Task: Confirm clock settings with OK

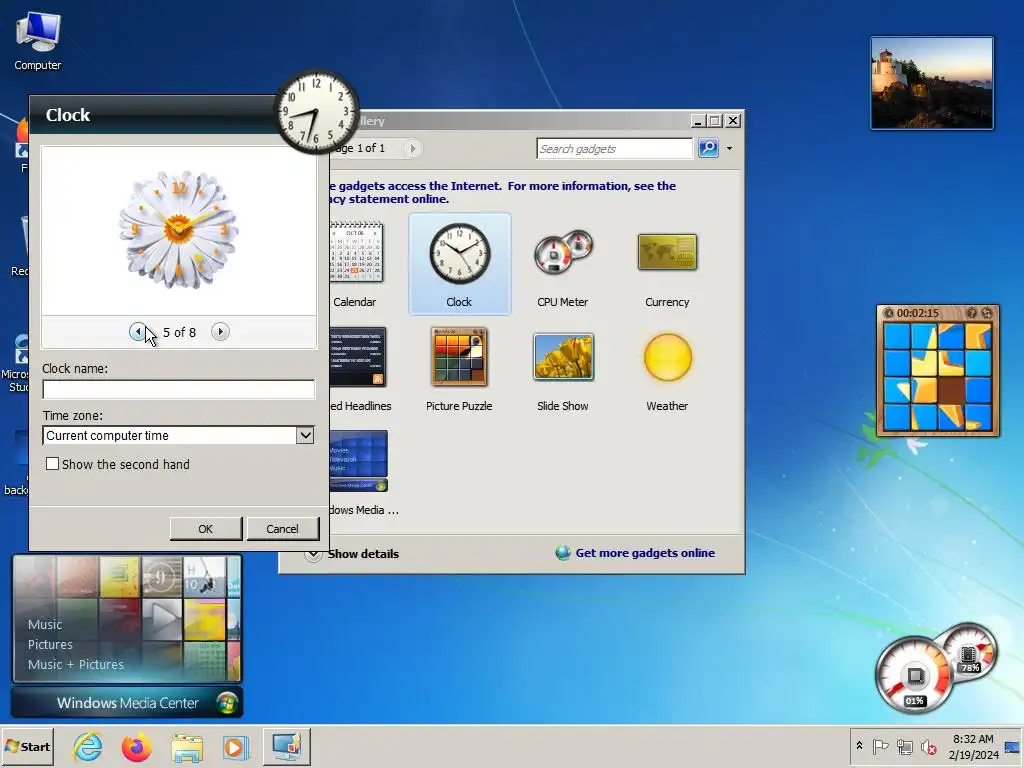Action: click(x=206, y=529)
